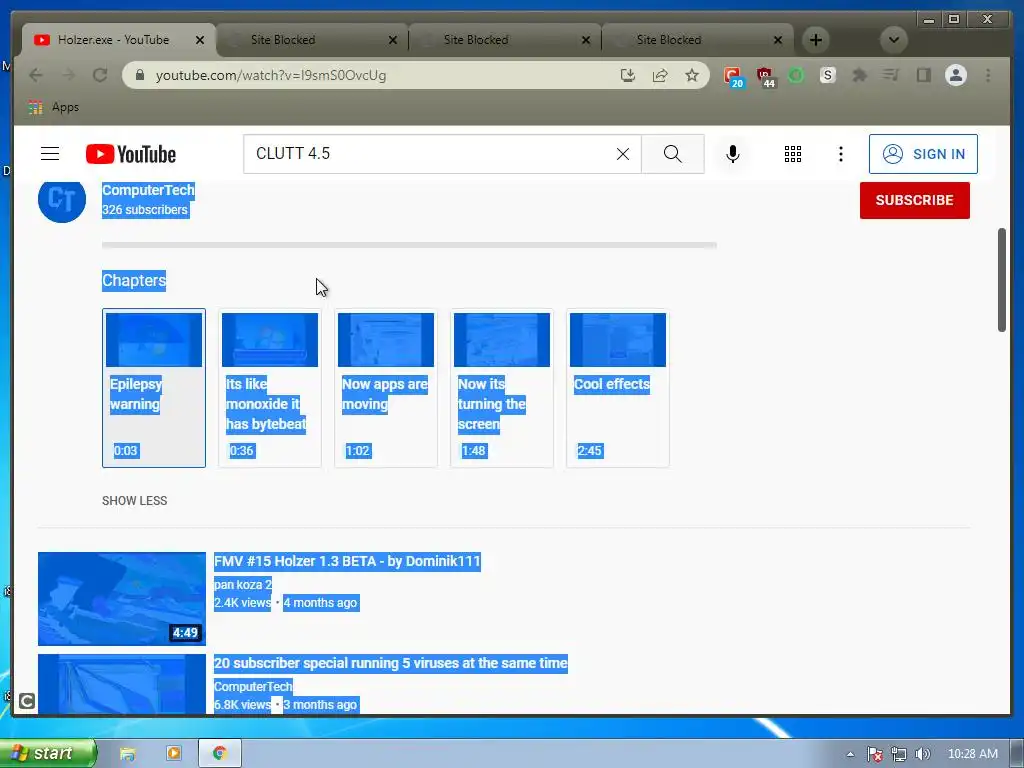Select Chrome in the taskbar
Image resolution: width=1024 pixels, height=768 pixels.
click(x=220, y=754)
